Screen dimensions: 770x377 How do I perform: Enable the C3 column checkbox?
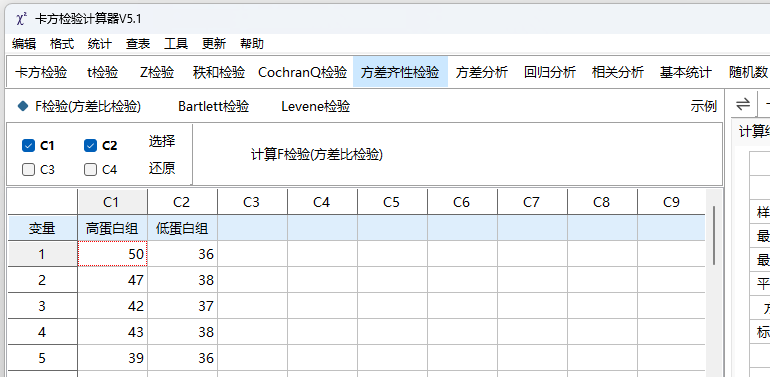pos(28,169)
